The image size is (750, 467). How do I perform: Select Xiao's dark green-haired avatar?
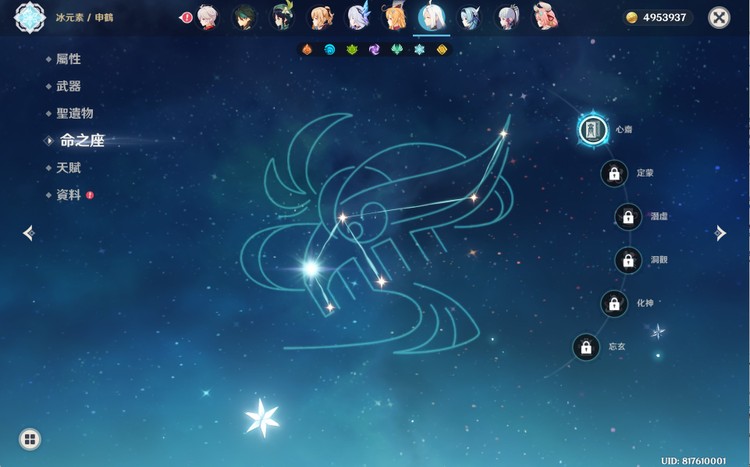pyautogui.click(x=244, y=18)
